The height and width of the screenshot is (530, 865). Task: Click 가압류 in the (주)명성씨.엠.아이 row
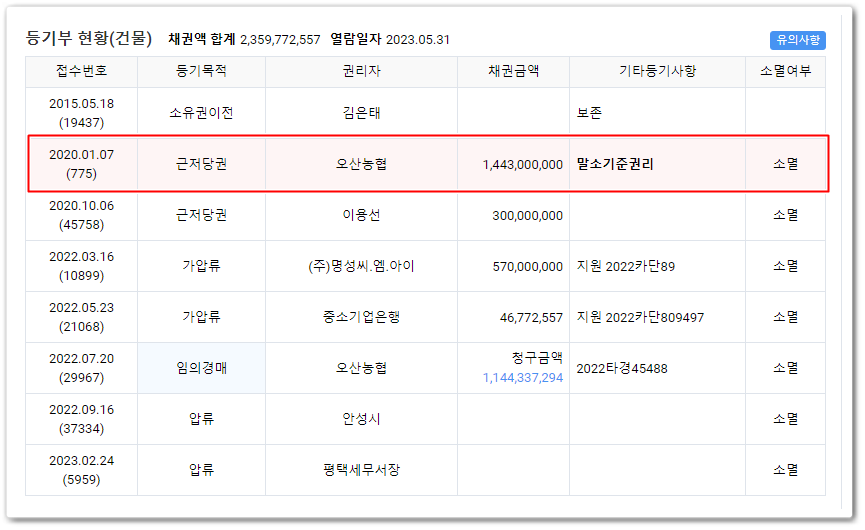(201, 266)
